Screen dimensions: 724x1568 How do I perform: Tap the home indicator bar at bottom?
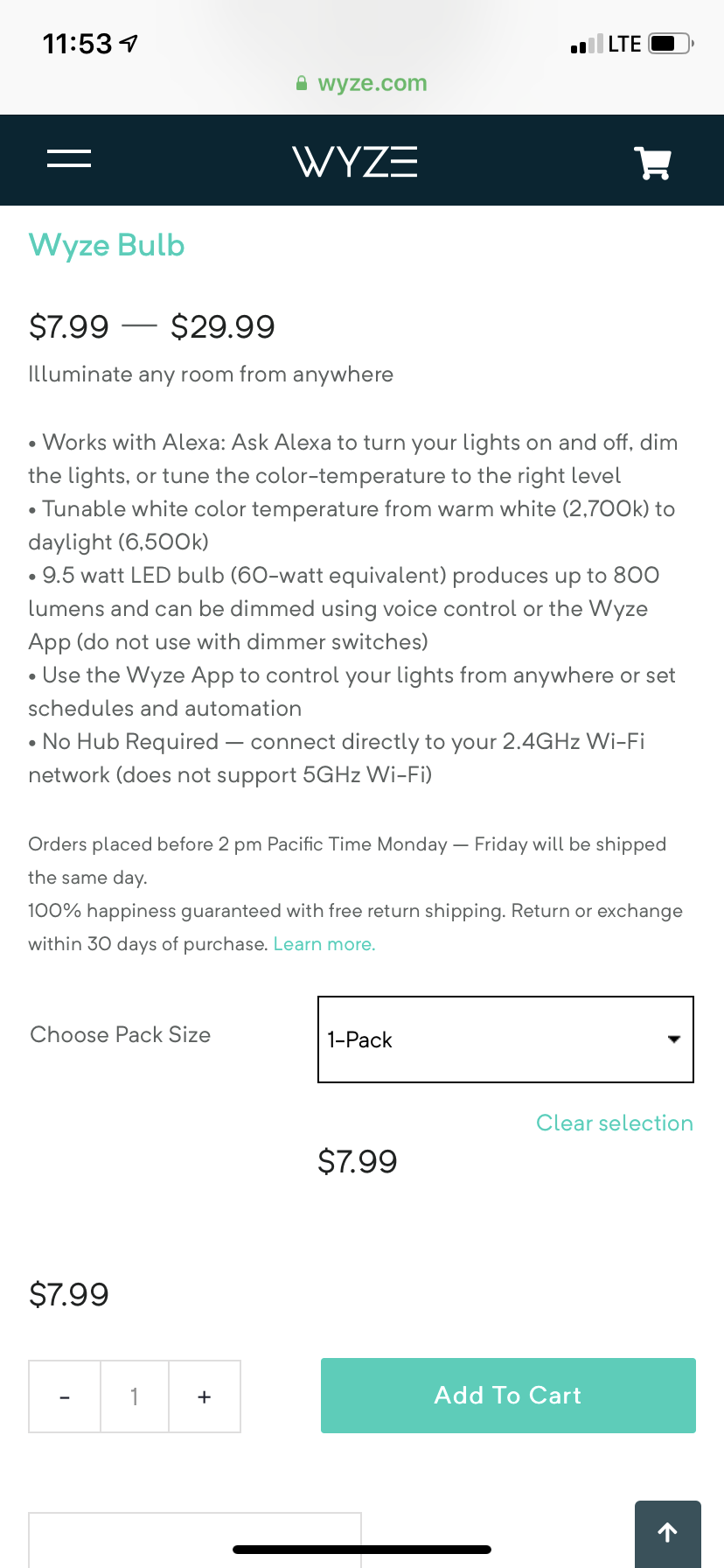[362, 1550]
